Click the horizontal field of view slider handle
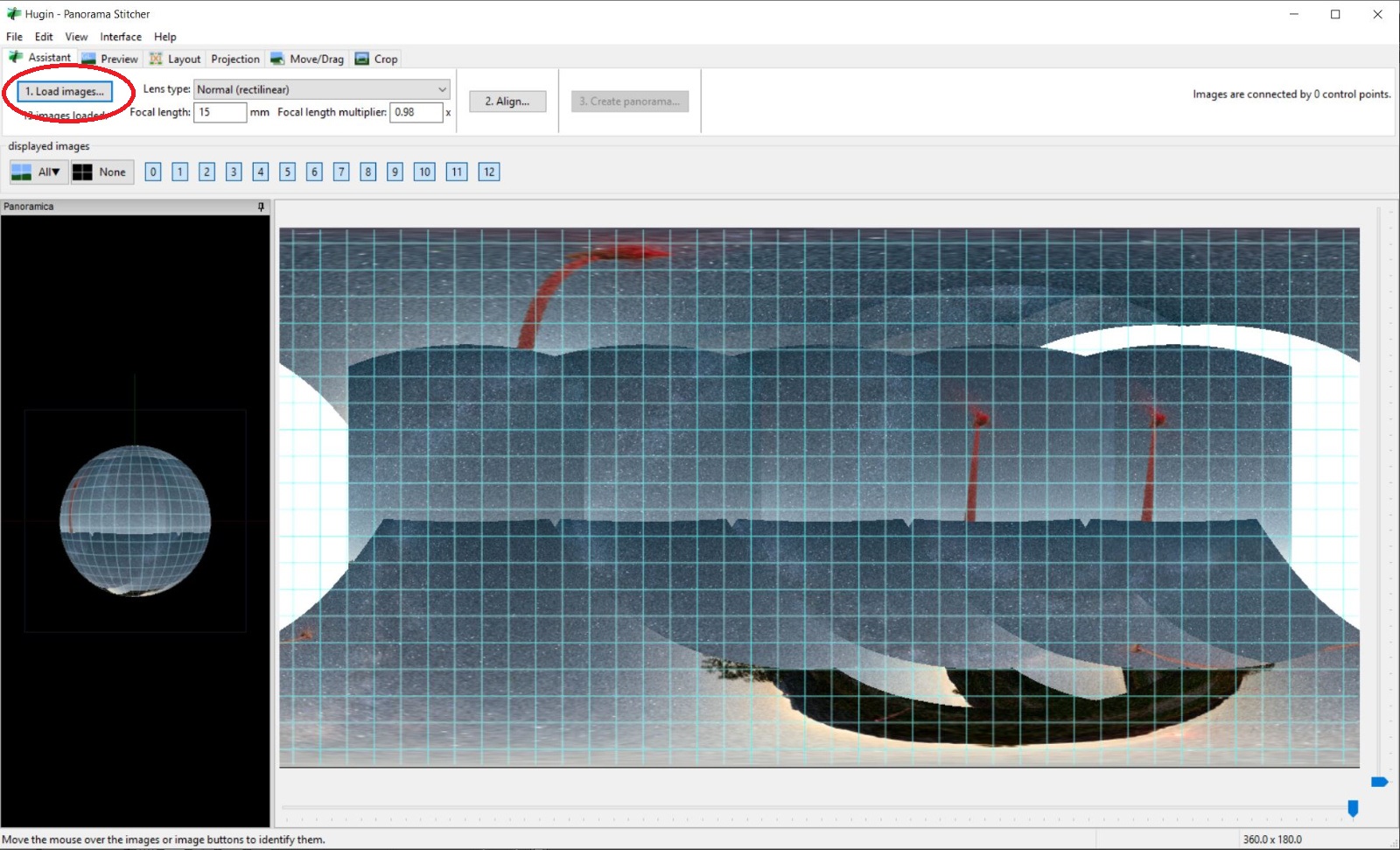Screen dimensions: 1400x850 (1353, 808)
